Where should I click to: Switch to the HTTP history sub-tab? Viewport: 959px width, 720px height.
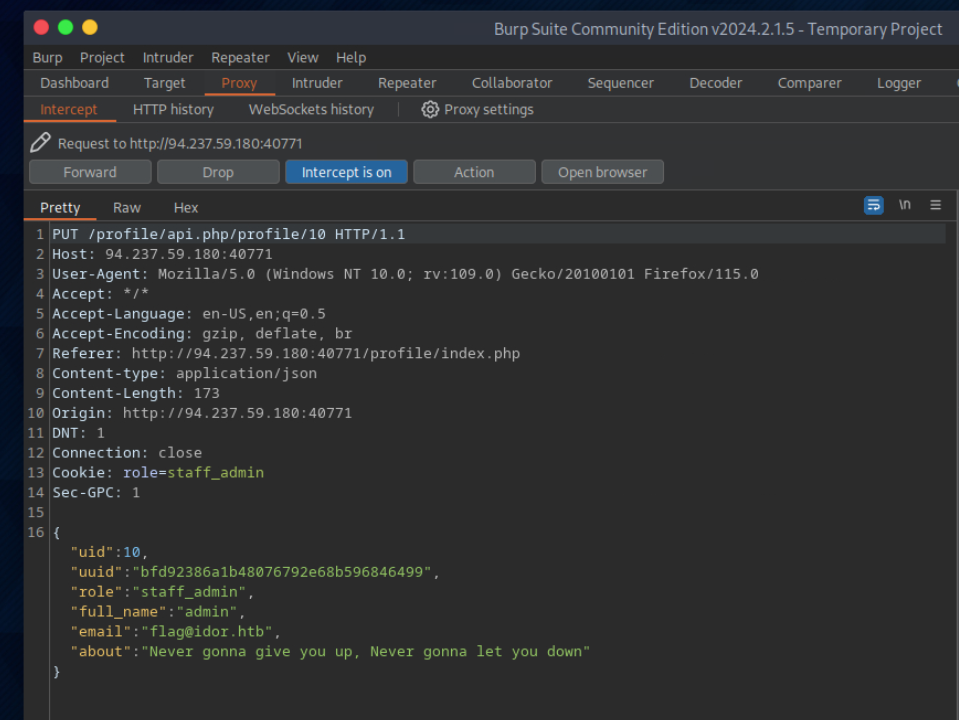pos(173,110)
